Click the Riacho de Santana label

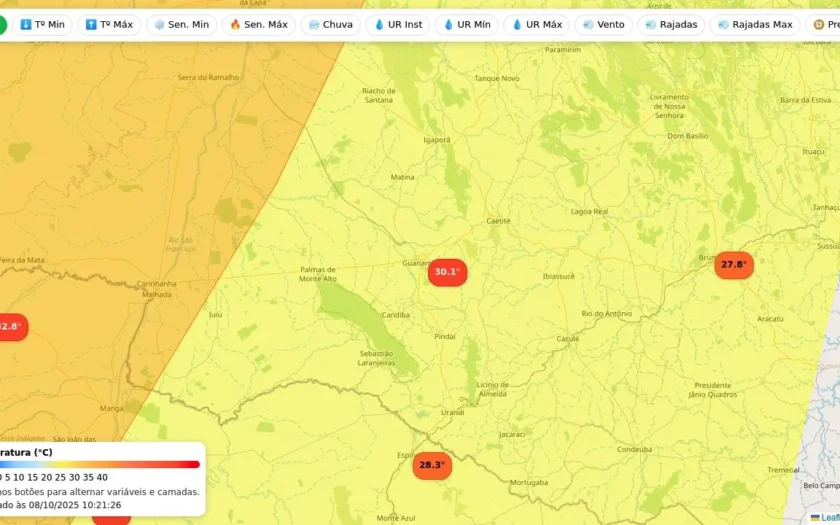pos(379,95)
